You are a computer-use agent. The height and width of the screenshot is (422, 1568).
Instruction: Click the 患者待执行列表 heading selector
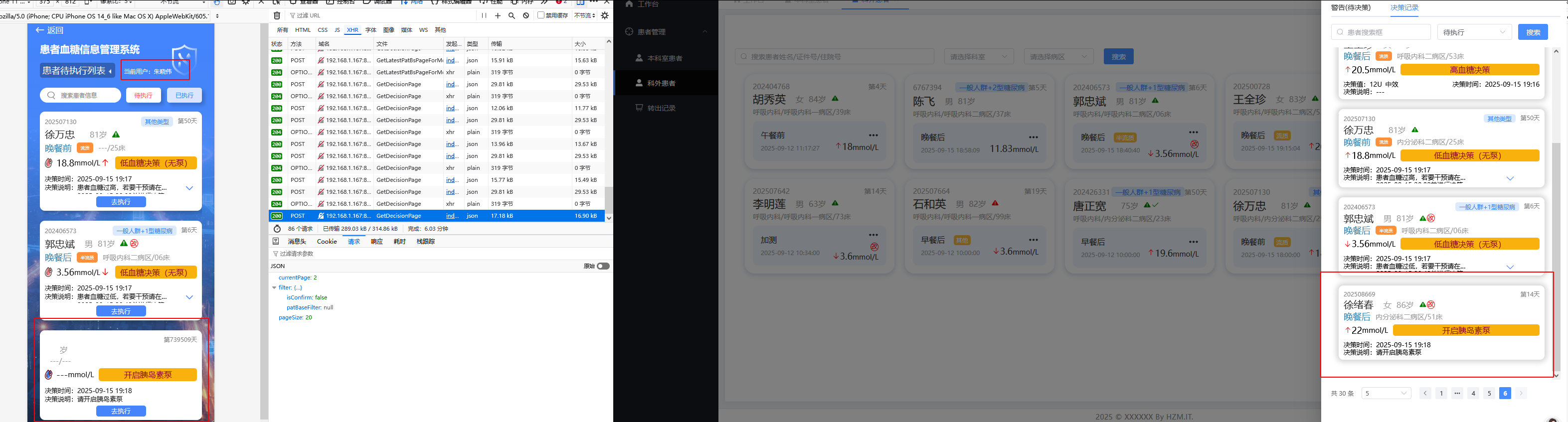pyautogui.click(x=77, y=71)
